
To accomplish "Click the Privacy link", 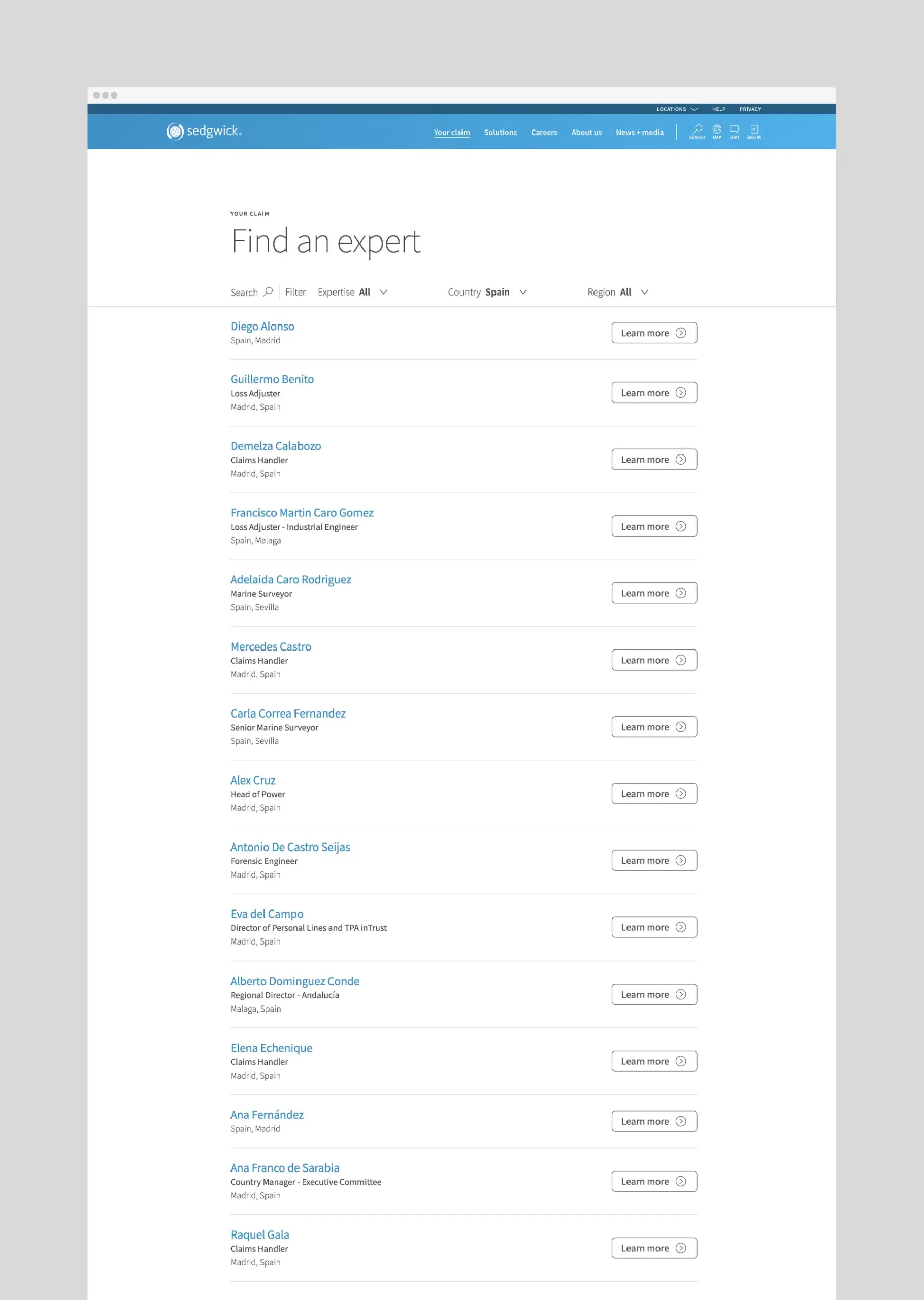I will pyautogui.click(x=750, y=109).
